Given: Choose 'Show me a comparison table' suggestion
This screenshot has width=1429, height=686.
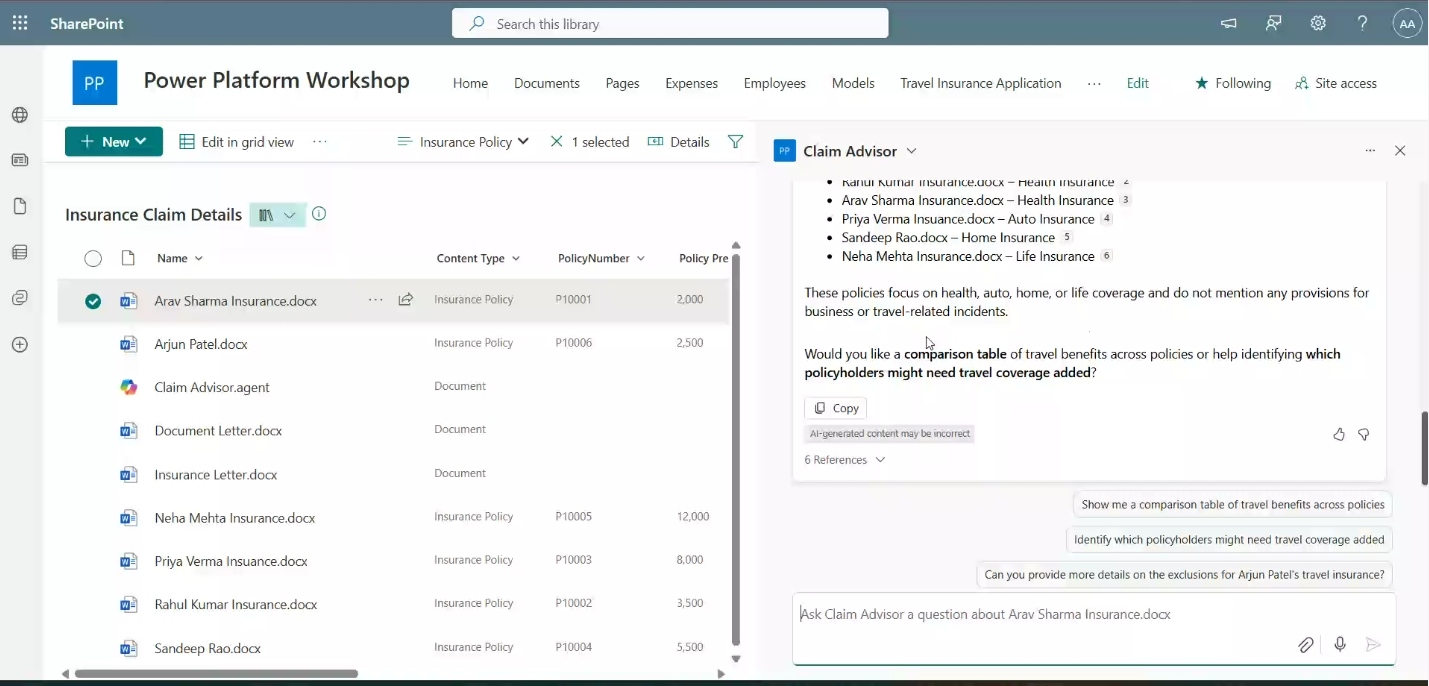Looking at the screenshot, I should click(x=1233, y=505).
